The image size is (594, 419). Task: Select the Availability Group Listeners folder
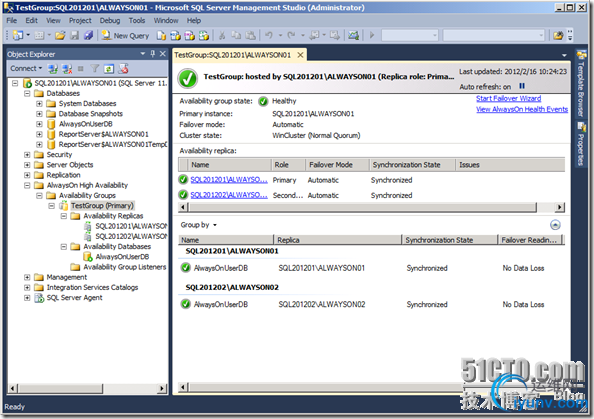tap(125, 267)
